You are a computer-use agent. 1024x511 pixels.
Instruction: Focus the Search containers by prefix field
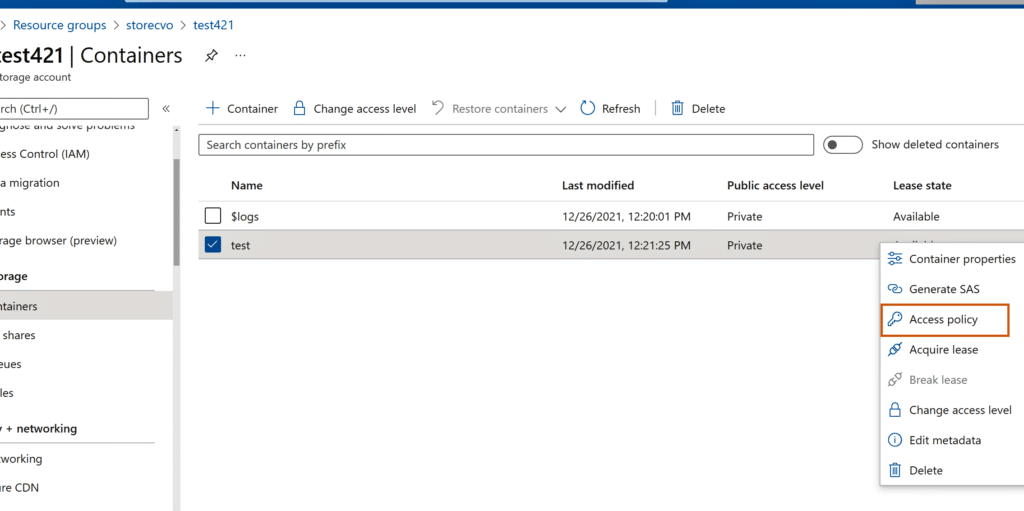point(506,145)
